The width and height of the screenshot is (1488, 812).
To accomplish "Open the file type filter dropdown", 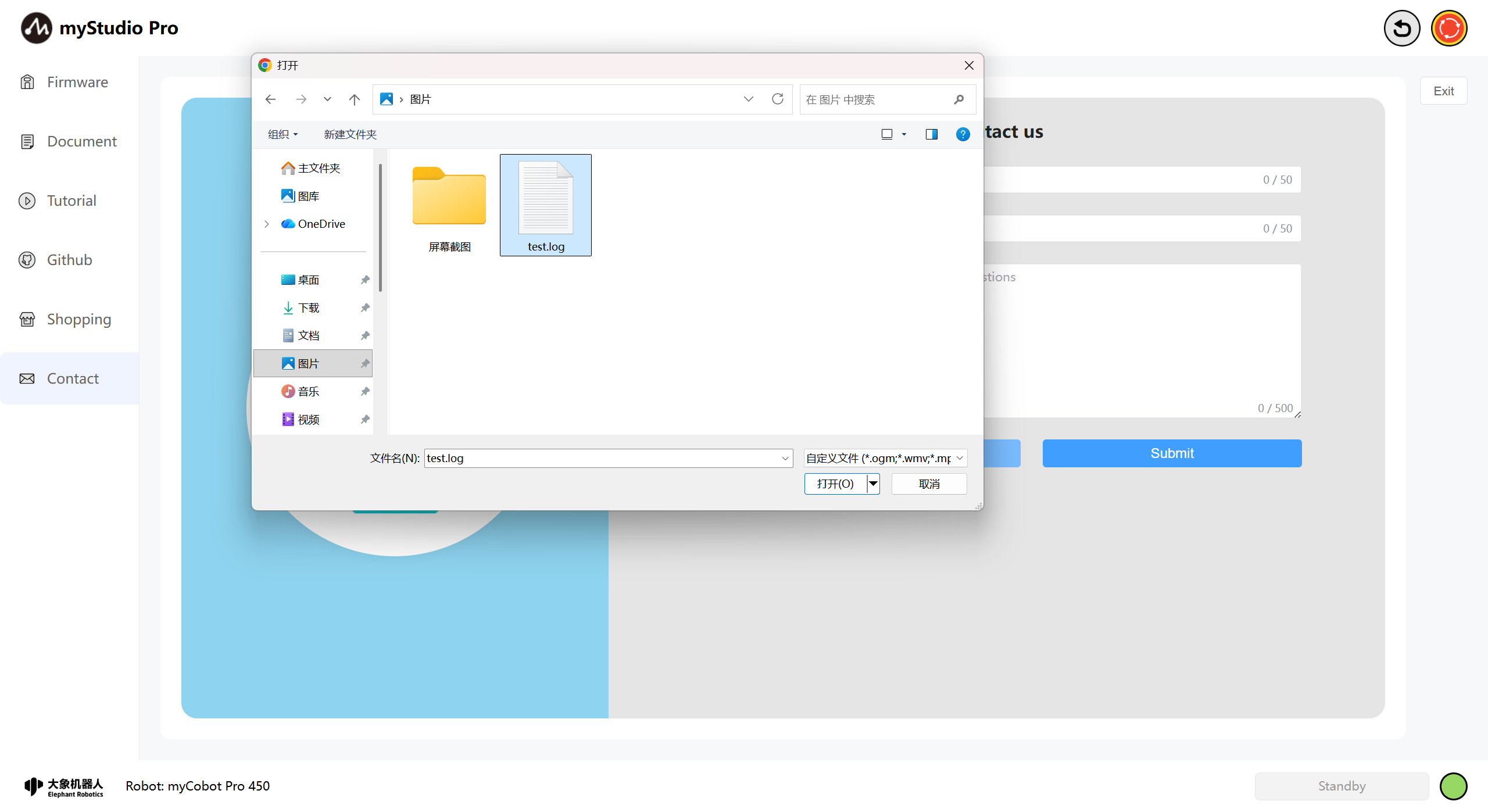I will pos(885,458).
